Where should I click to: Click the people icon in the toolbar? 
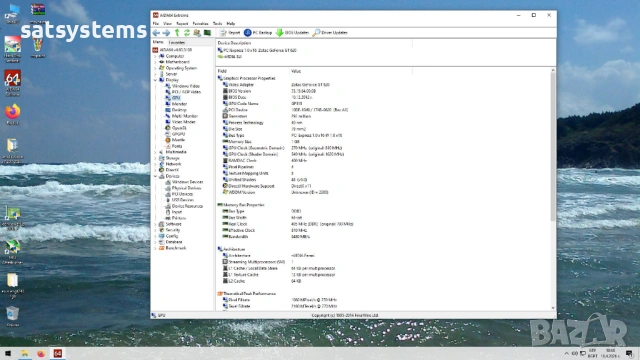tap(197, 33)
